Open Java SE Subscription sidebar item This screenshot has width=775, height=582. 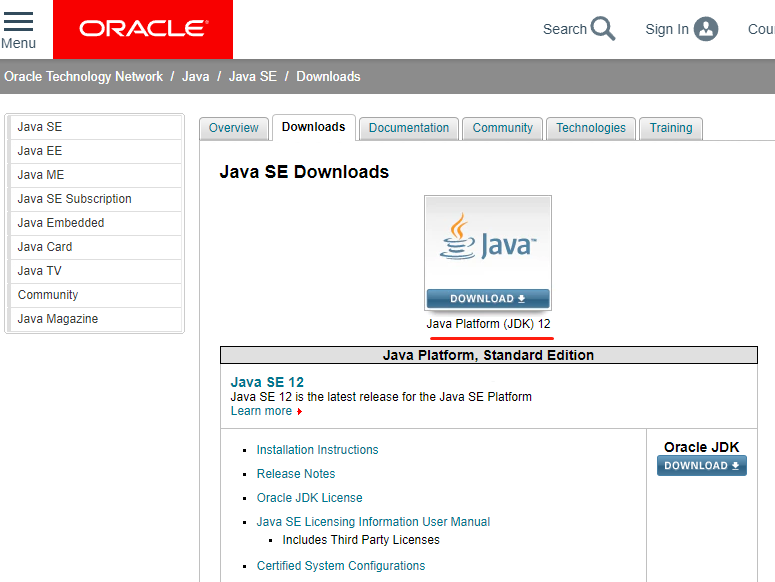[96, 199]
